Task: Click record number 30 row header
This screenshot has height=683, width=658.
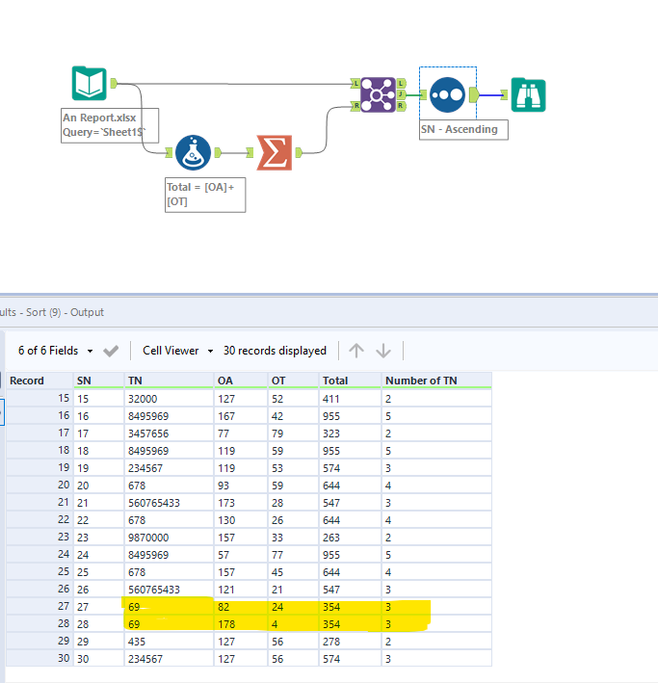Action: 39,659
